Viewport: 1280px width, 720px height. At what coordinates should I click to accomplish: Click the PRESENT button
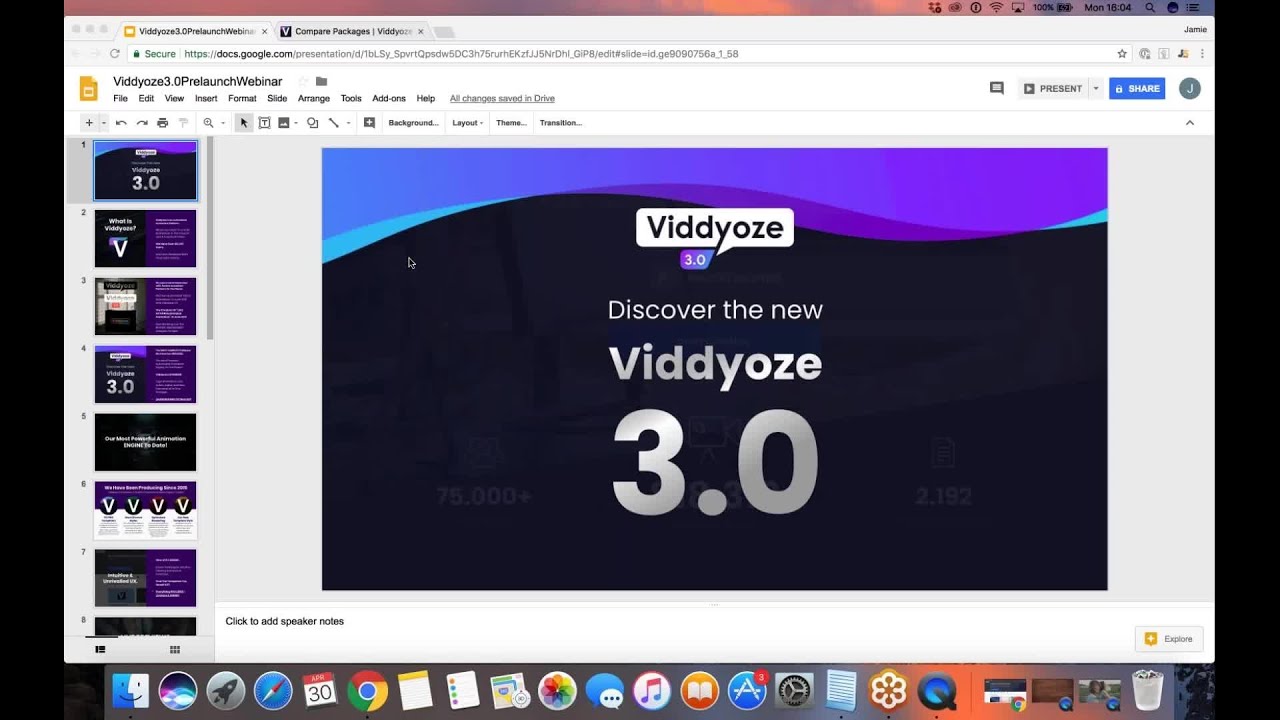[1053, 88]
